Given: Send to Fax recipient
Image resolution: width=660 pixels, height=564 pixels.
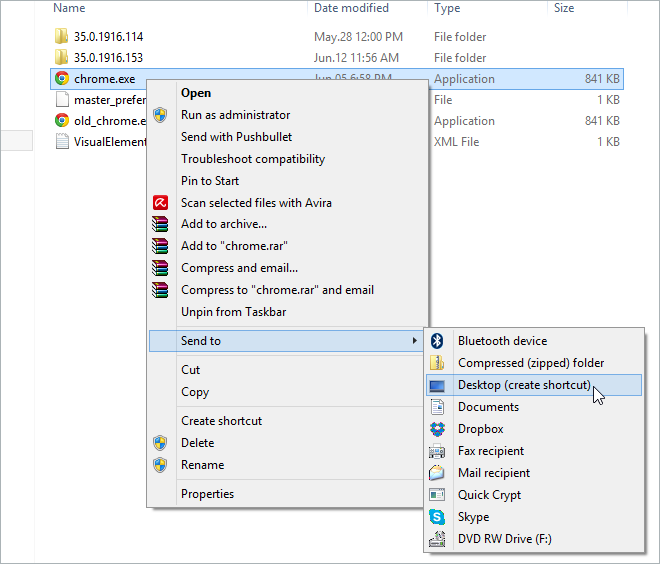Looking at the screenshot, I should tap(534, 451).
